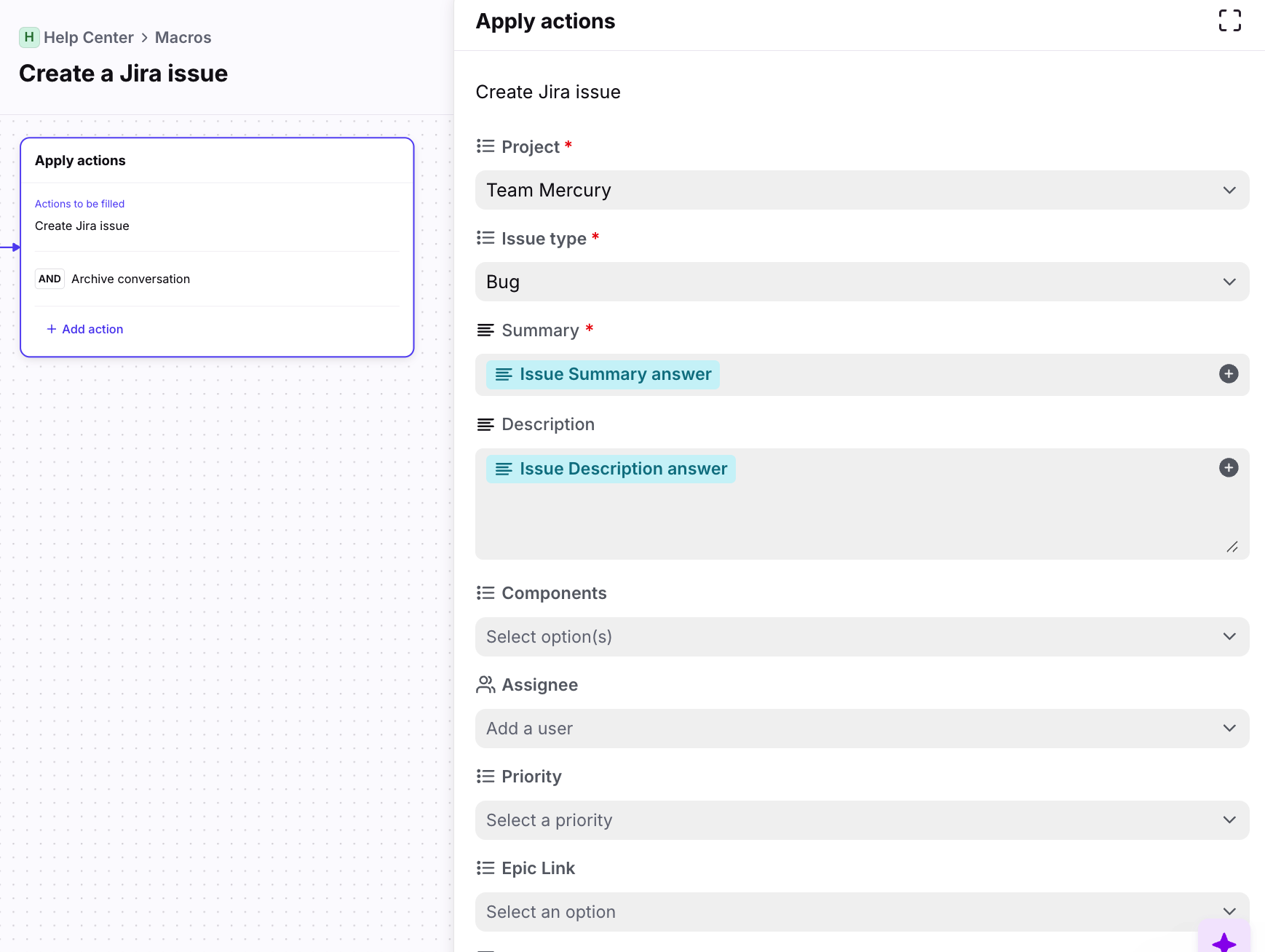Select the Create Jira issue action row
This screenshot has width=1265, height=952.
[82, 226]
